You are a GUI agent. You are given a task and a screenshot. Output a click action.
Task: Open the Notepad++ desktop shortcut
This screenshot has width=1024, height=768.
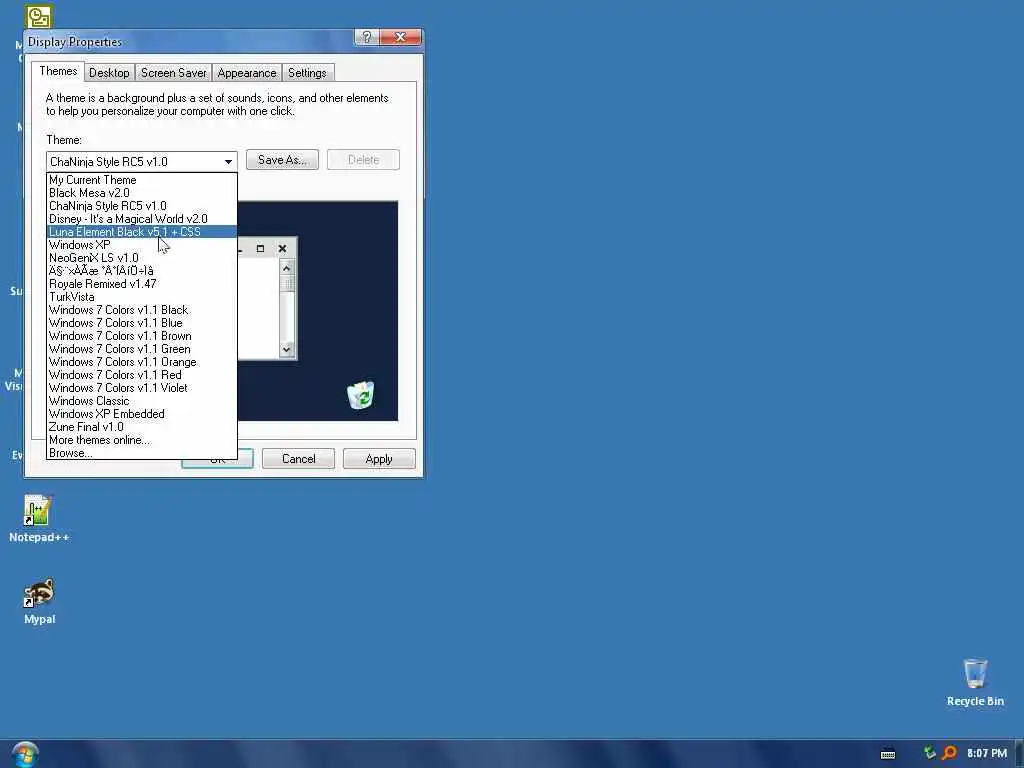coord(38,519)
